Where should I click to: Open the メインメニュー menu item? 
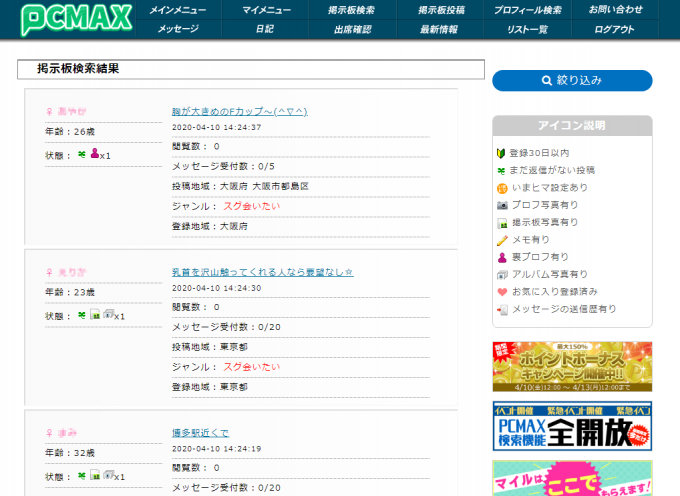click(x=178, y=9)
